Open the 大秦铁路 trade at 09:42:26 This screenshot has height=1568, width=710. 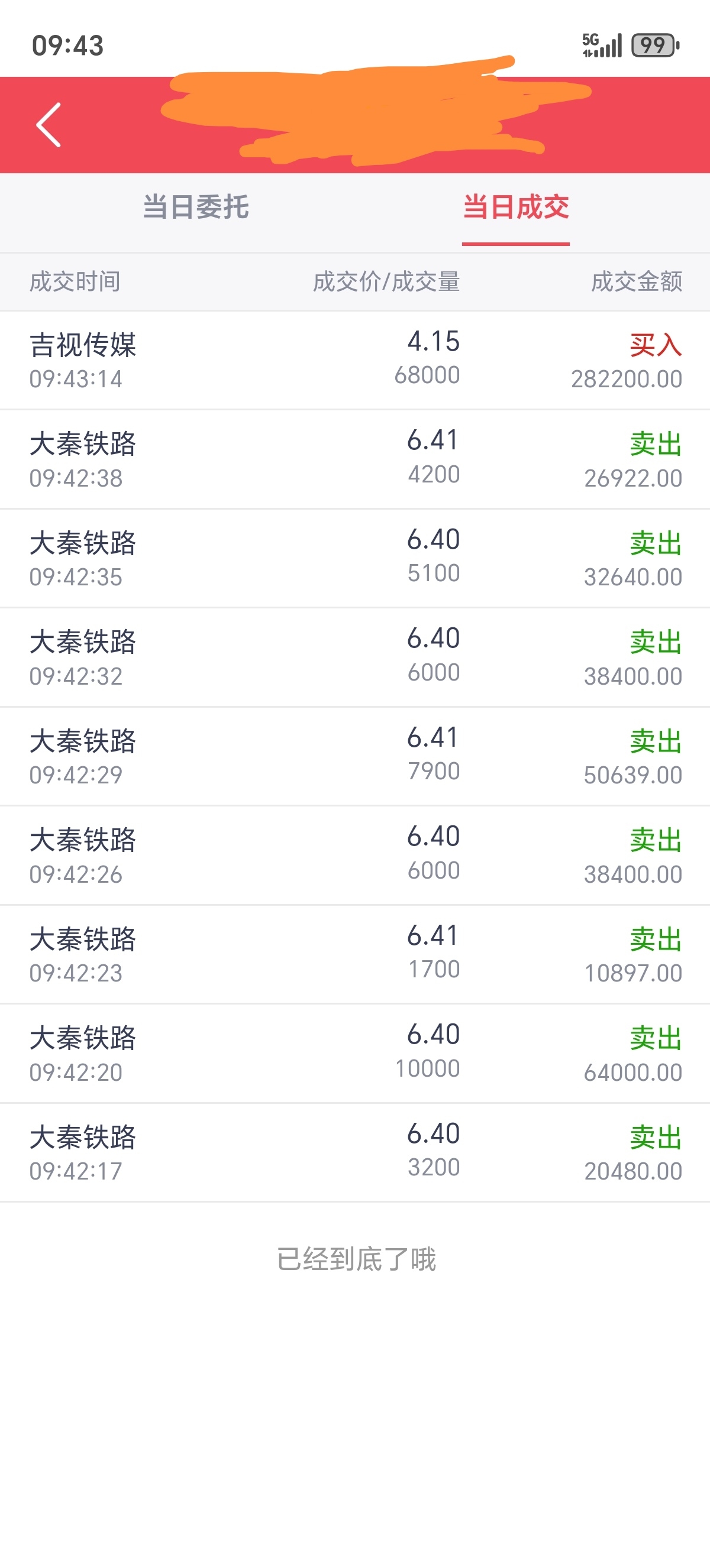(355, 856)
